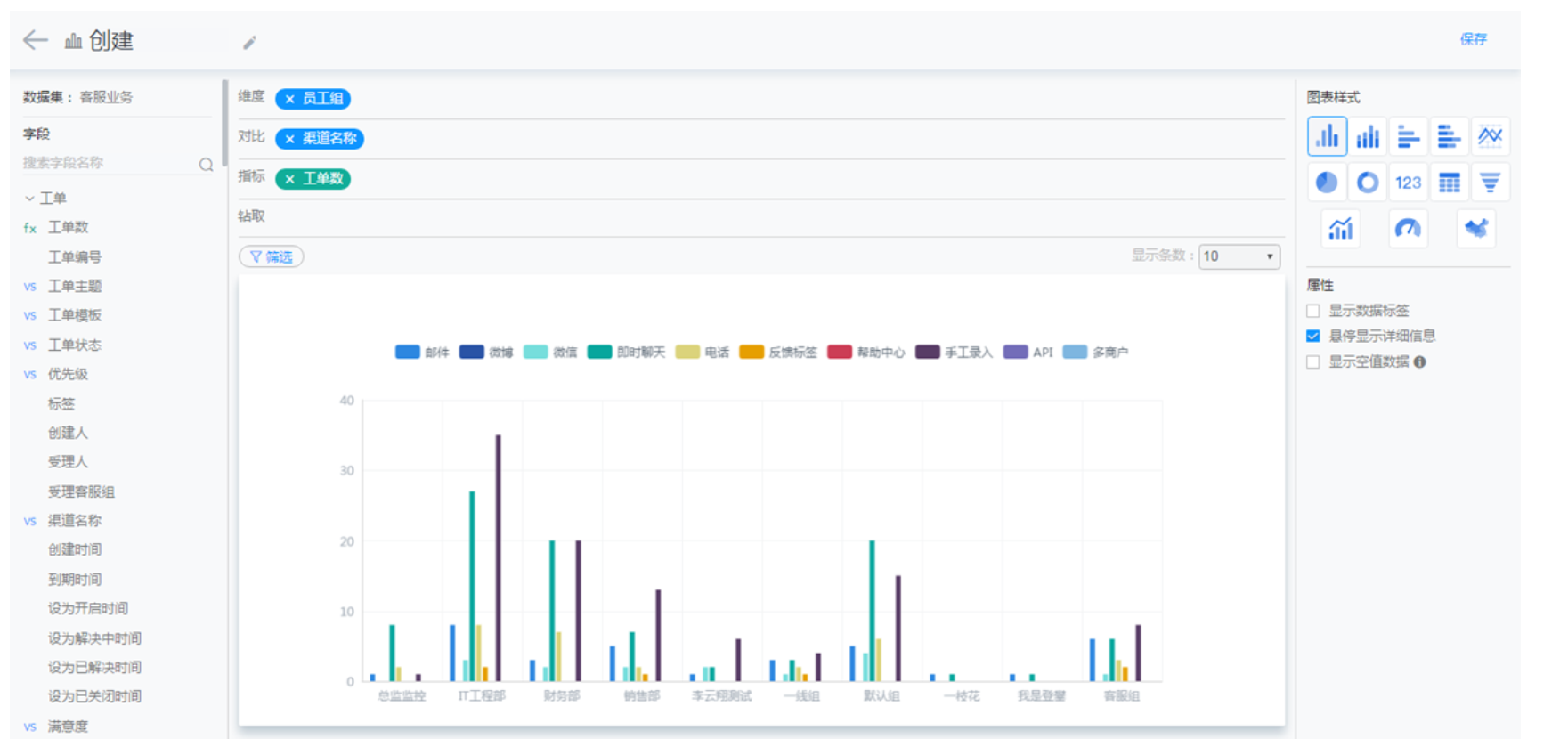Image resolution: width=1568 pixels, height=739 pixels.
Task: Click the field list vertical scrollbar
Action: (x=224, y=123)
